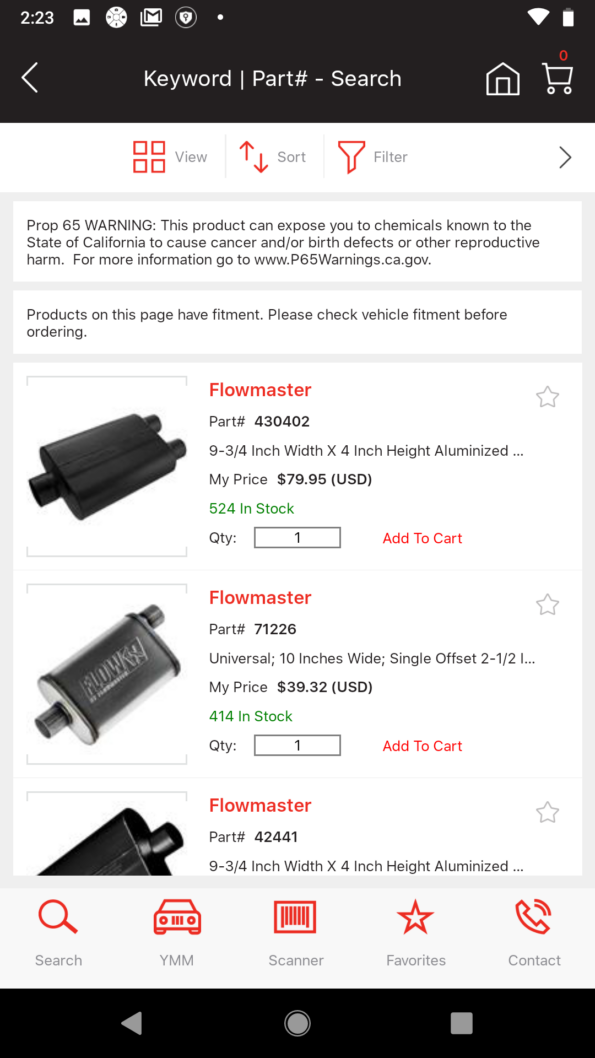Open the shopping cart icon

click(x=557, y=78)
